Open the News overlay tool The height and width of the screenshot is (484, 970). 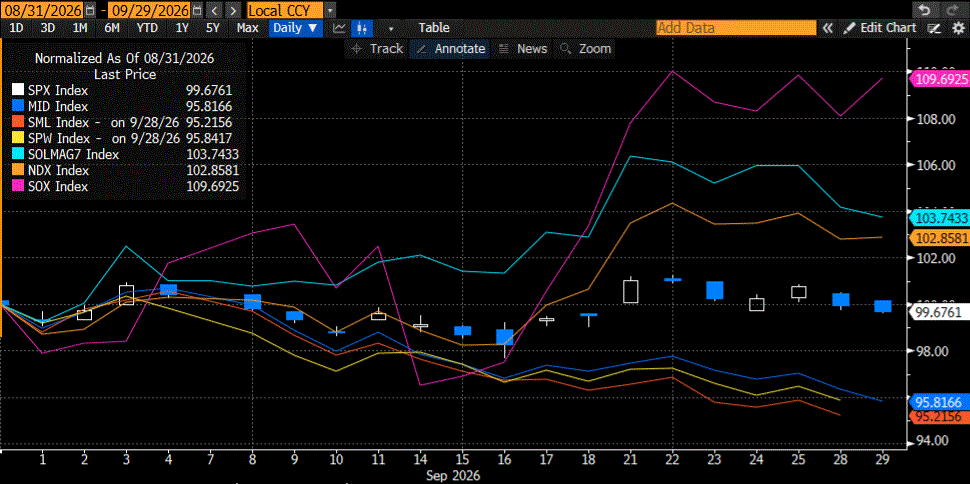523,49
